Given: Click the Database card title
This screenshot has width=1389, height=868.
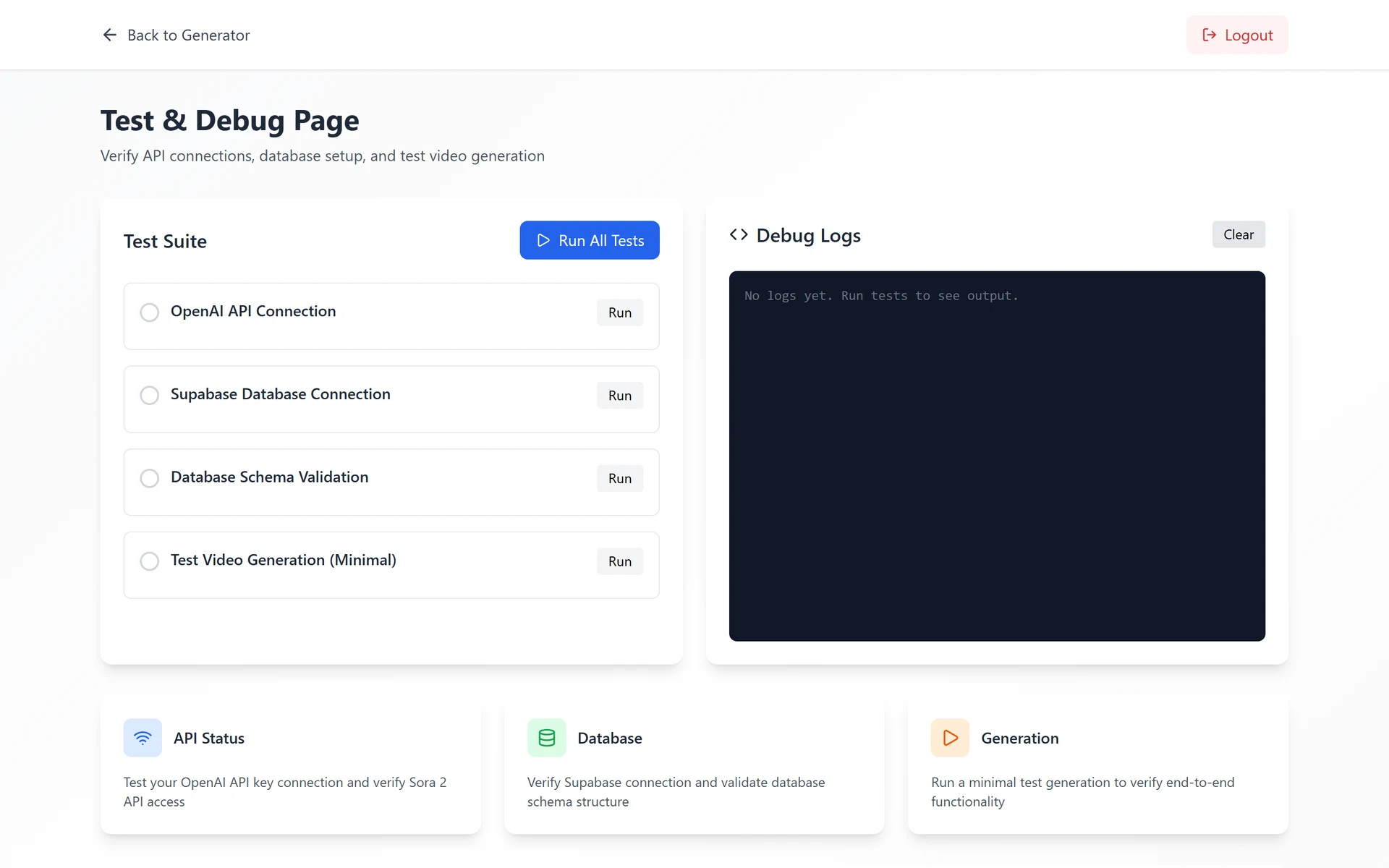Looking at the screenshot, I should click(610, 738).
